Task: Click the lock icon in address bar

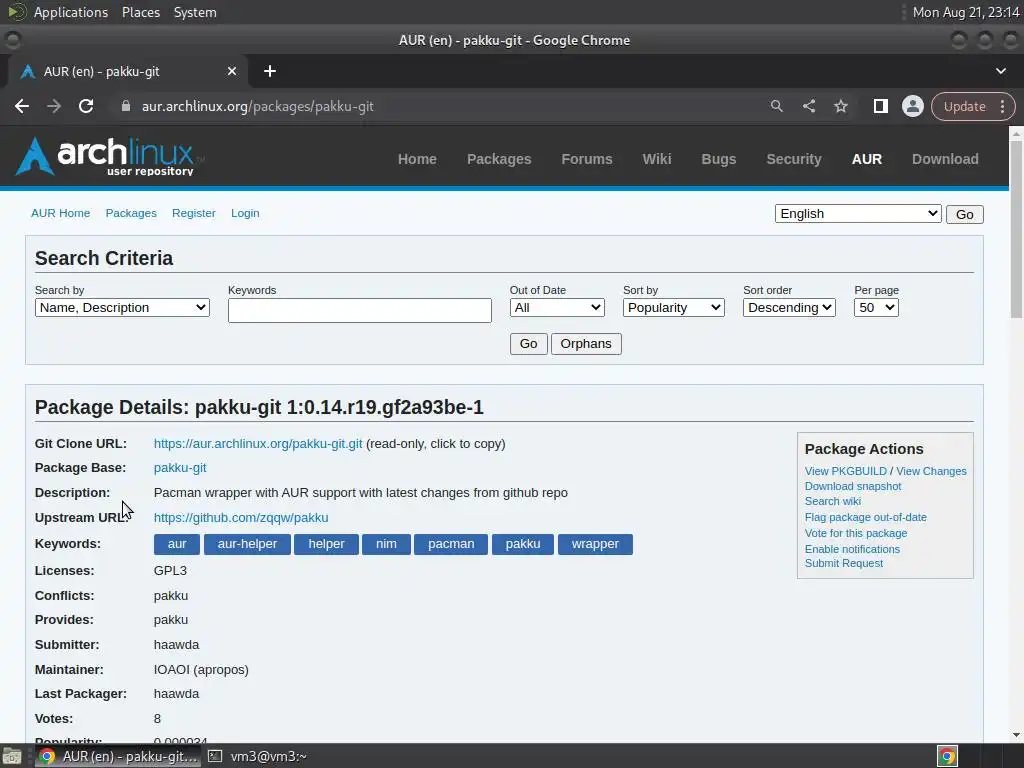Action: click(x=126, y=106)
